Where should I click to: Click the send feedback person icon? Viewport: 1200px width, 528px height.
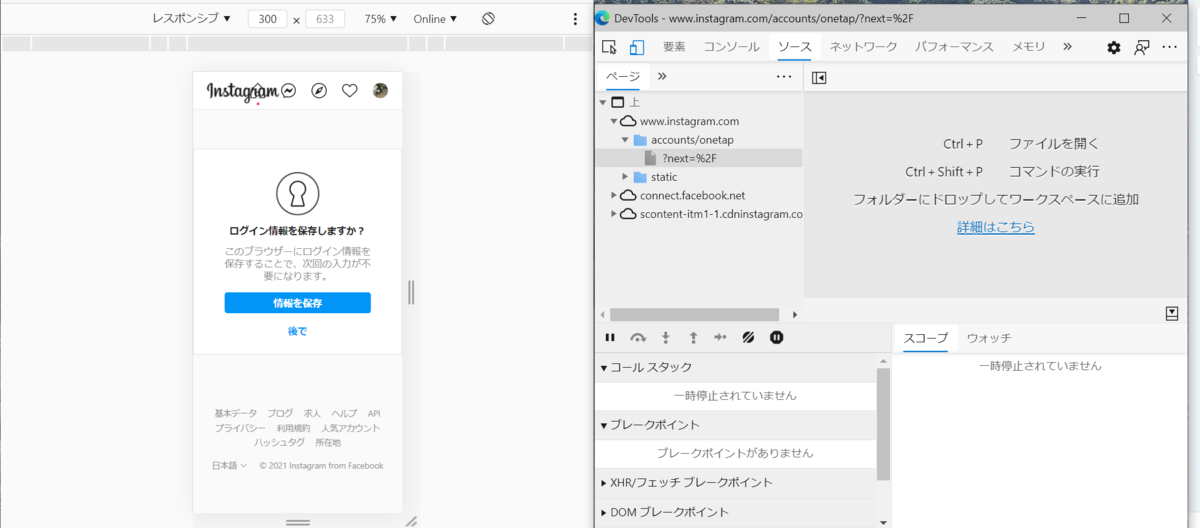click(1141, 47)
